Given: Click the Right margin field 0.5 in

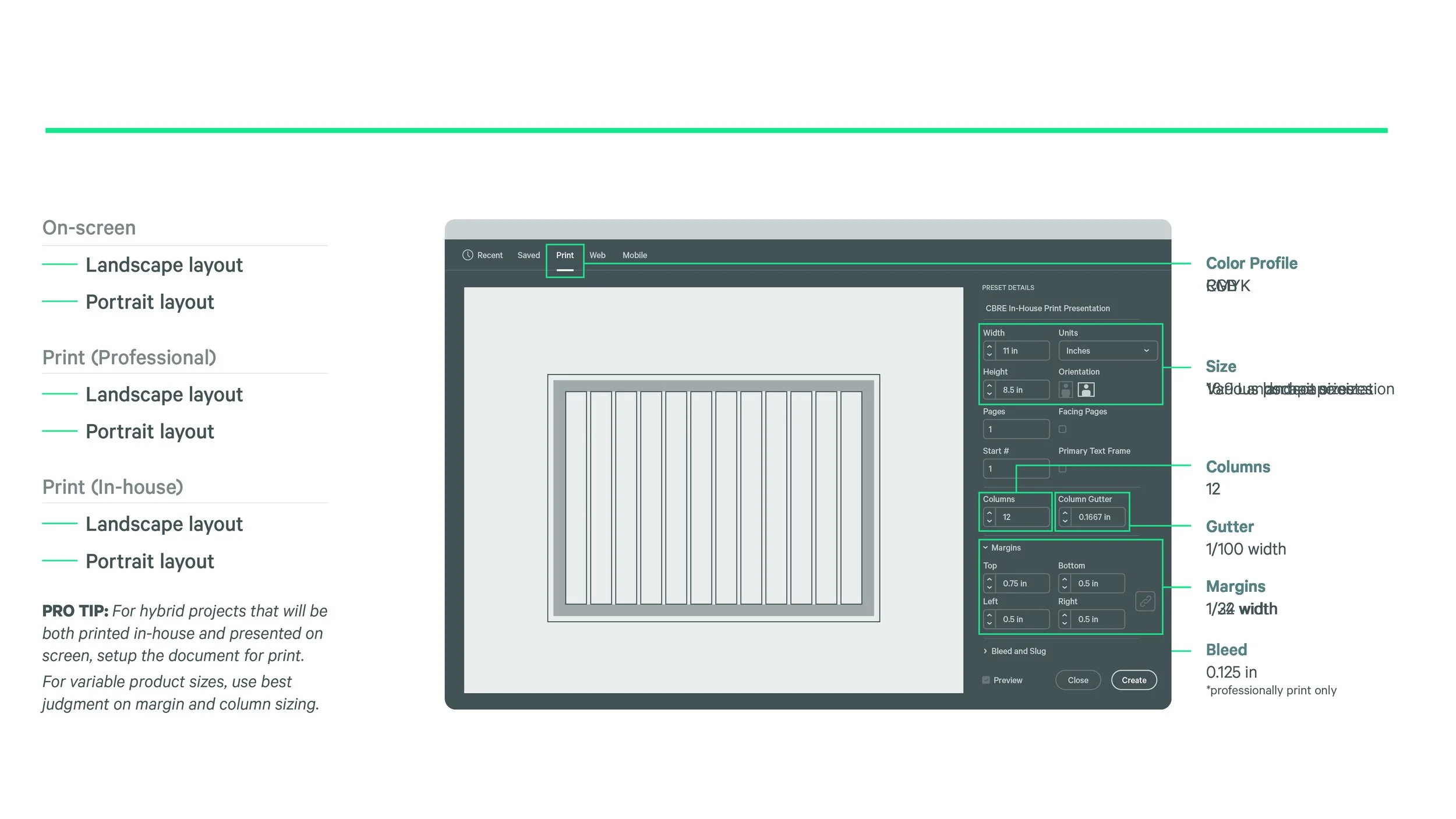Looking at the screenshot, I should [1092, 619].
